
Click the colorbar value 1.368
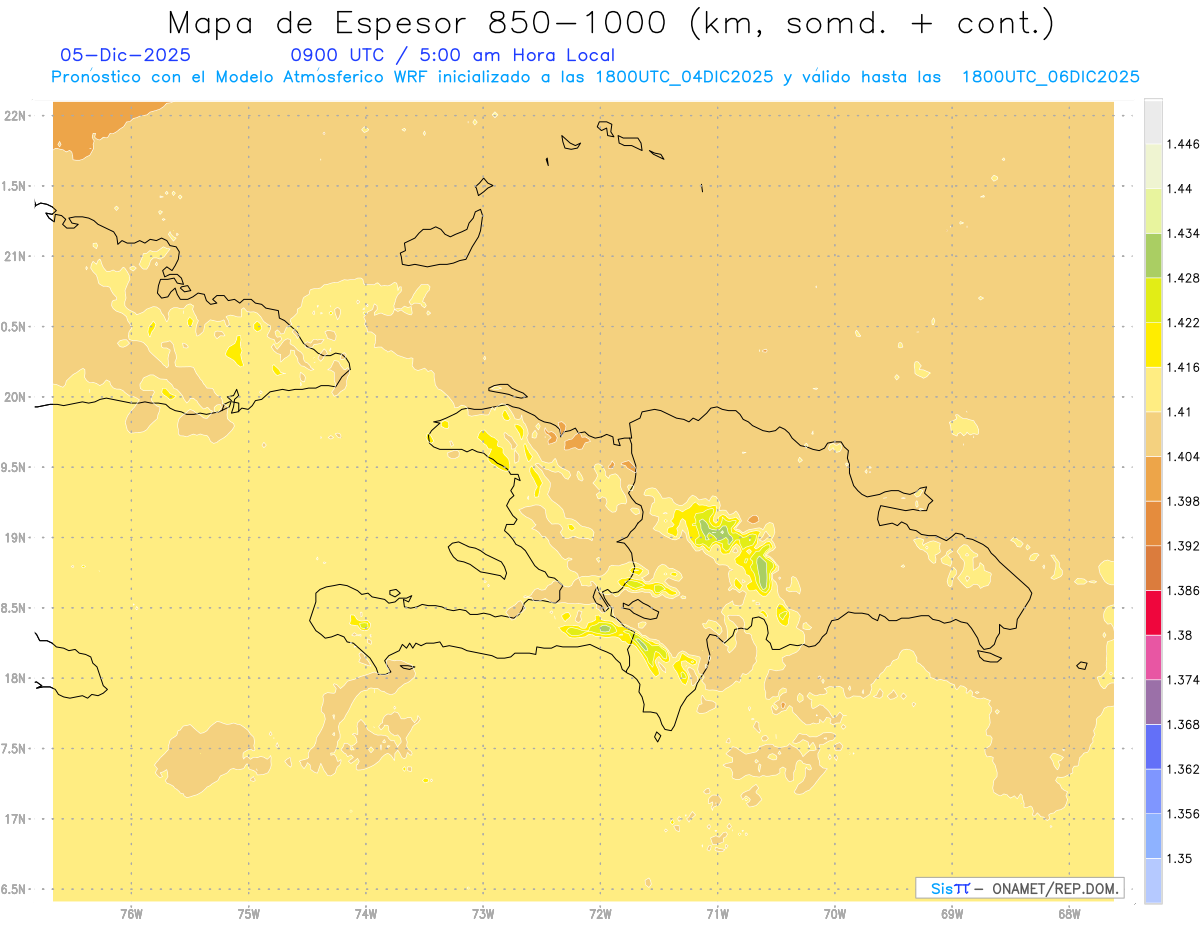(x=1184, y=724)
